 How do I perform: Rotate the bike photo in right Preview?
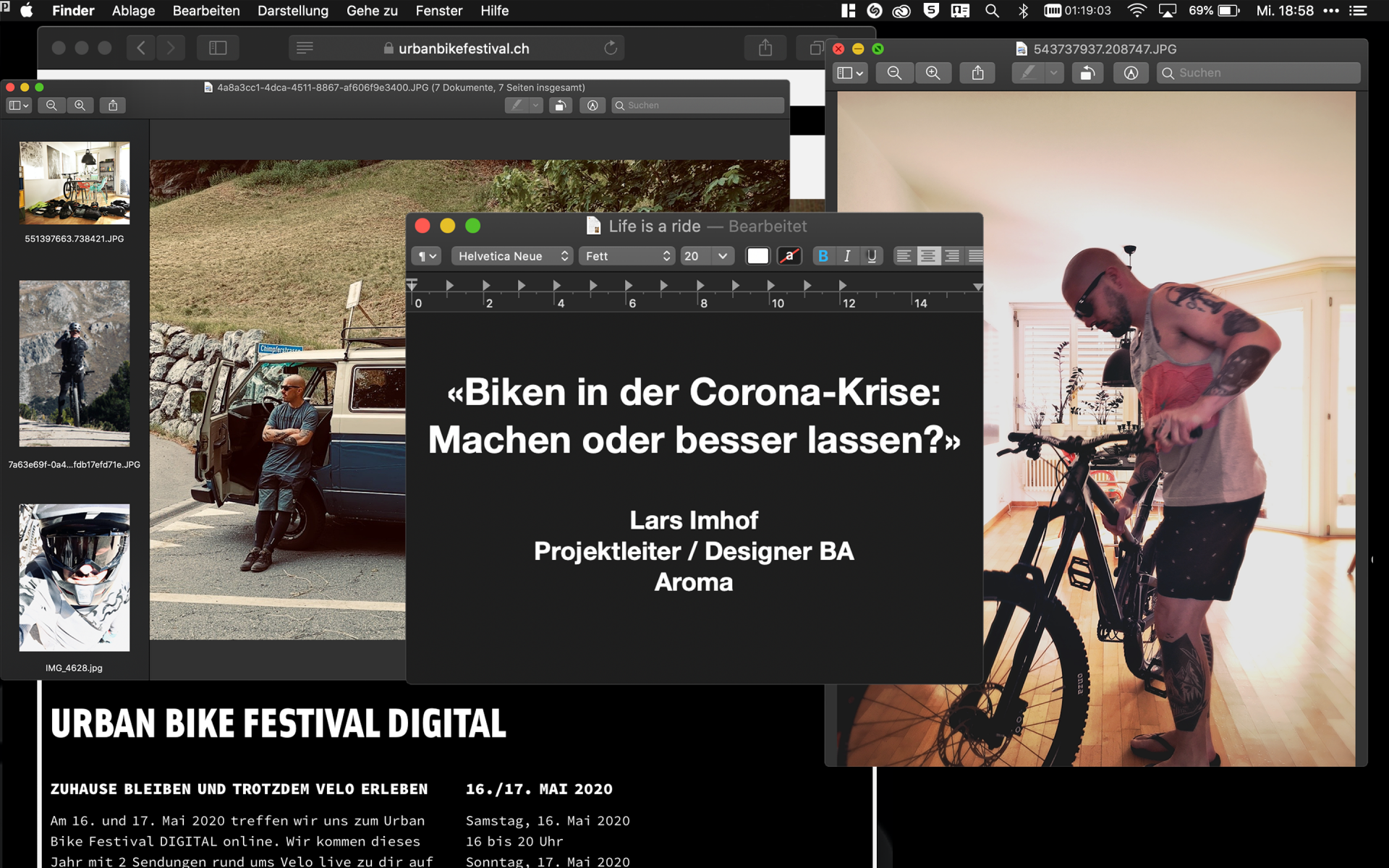click(1087, 73)
